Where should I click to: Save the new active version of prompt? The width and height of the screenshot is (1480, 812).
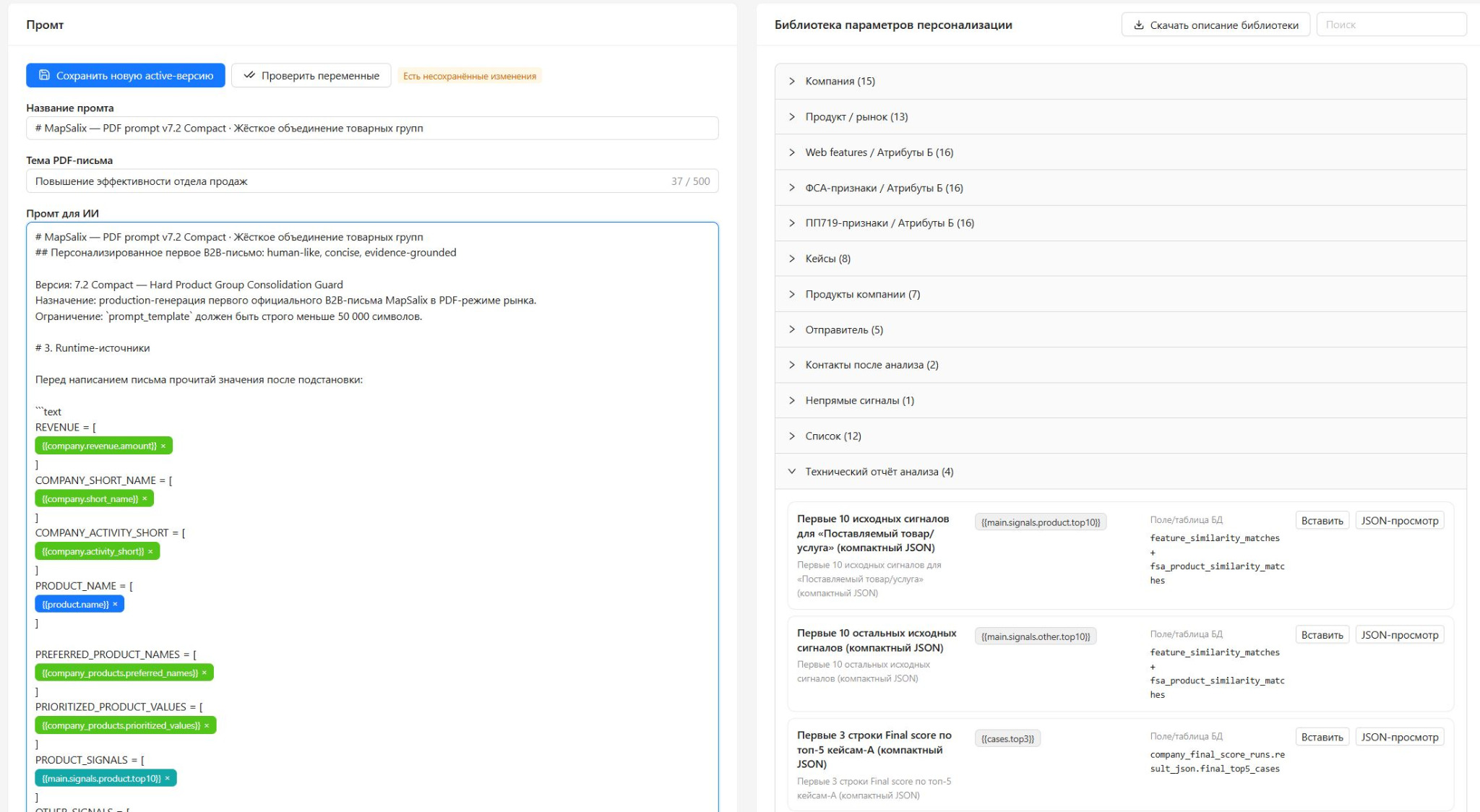(x=126, y=75)
